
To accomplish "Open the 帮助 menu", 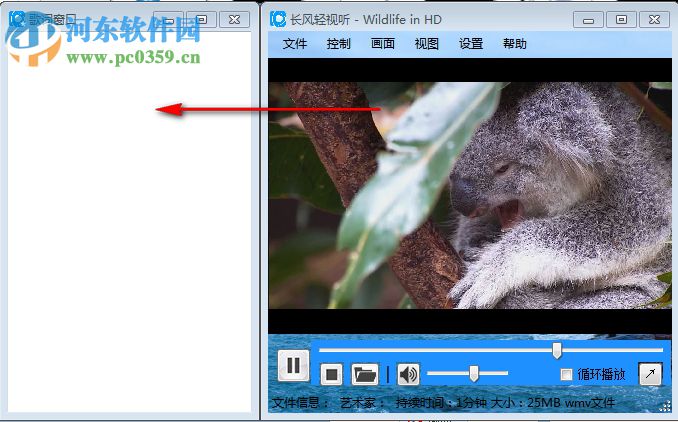I will (515, 44).
